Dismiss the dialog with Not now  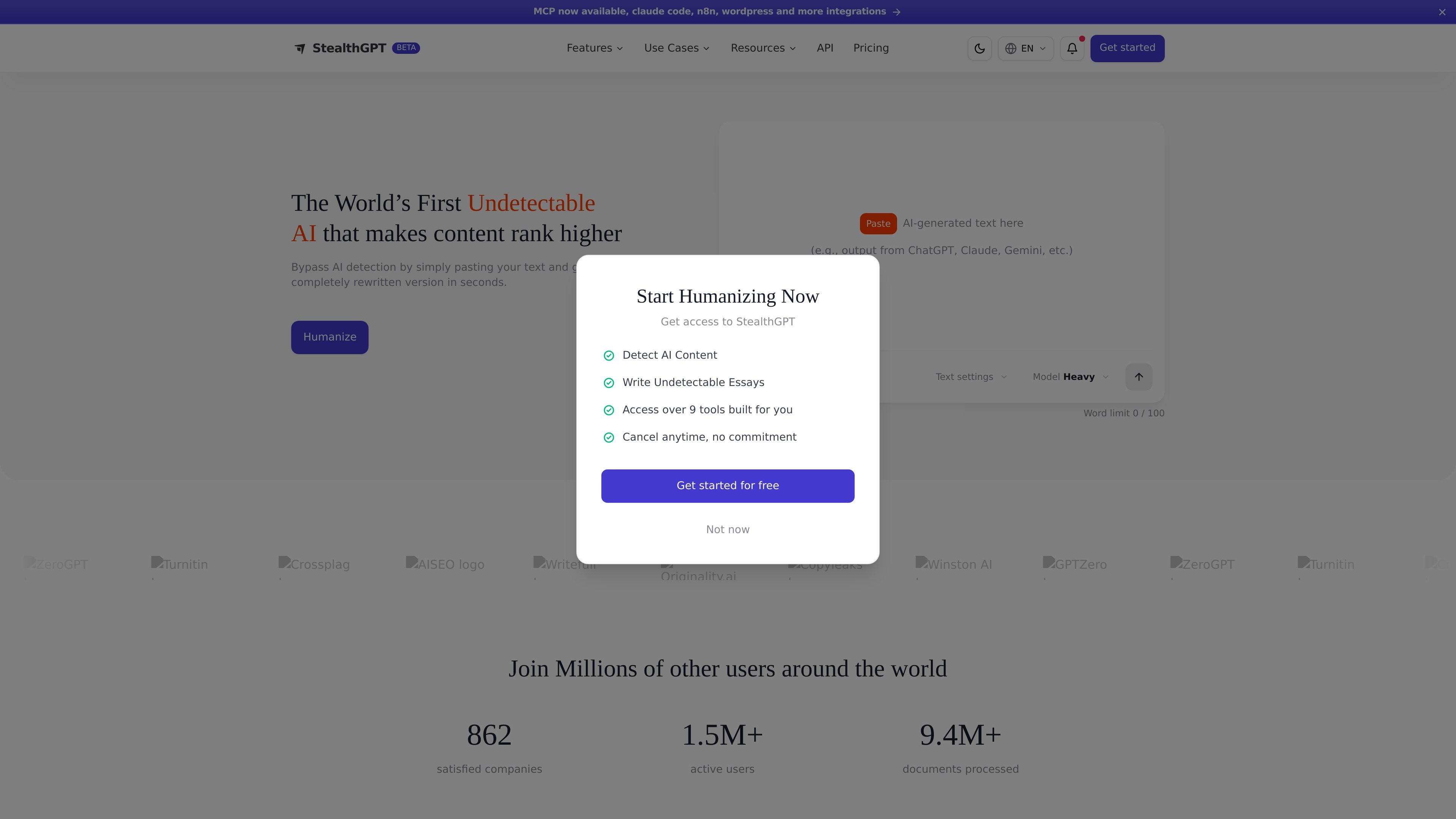pos(728,530)
